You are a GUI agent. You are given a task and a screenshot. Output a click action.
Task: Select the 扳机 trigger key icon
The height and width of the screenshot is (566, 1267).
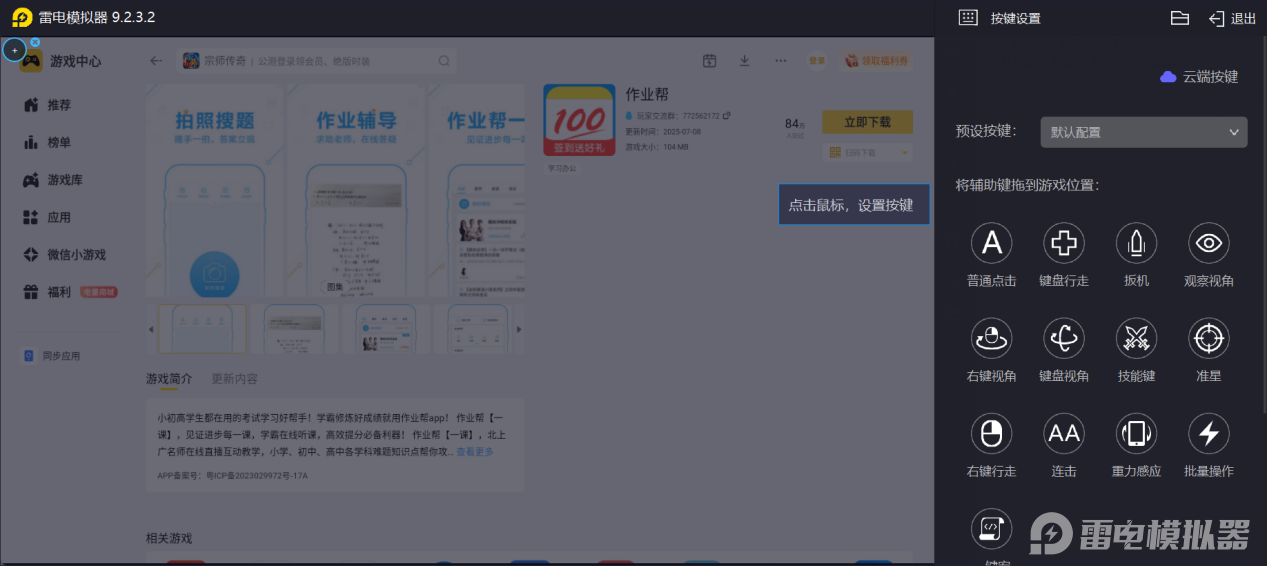point(1136,243)
